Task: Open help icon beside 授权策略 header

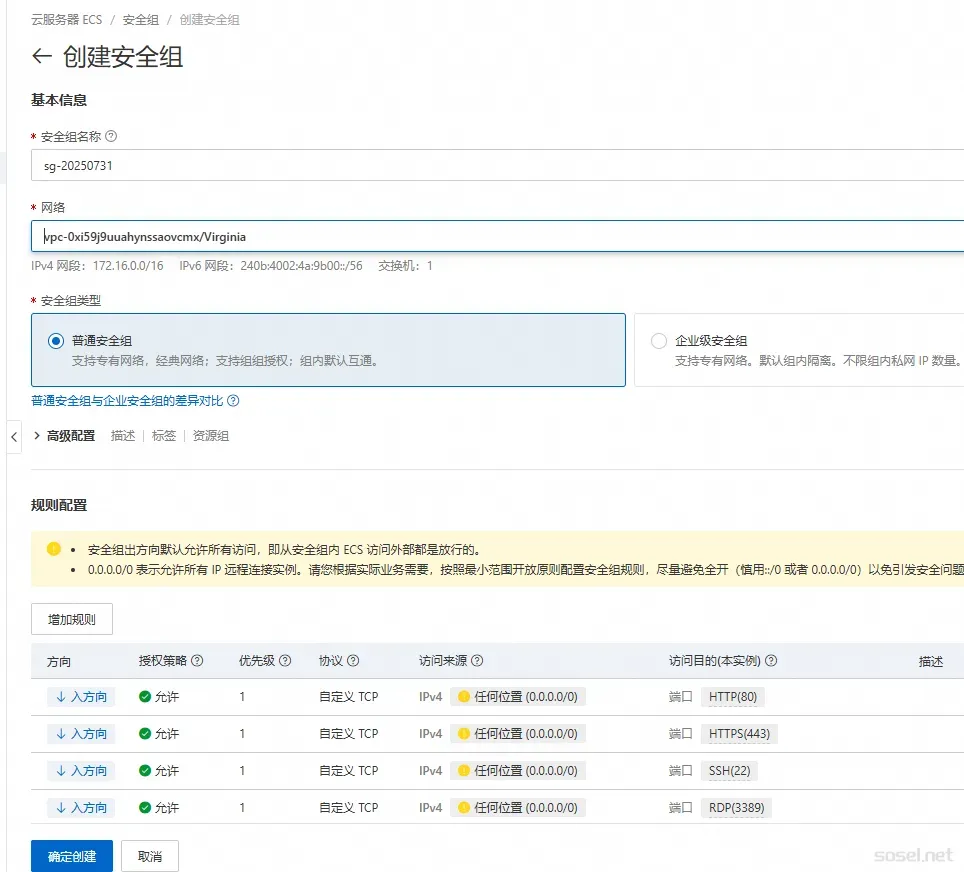Action: [x=197, y=660]
